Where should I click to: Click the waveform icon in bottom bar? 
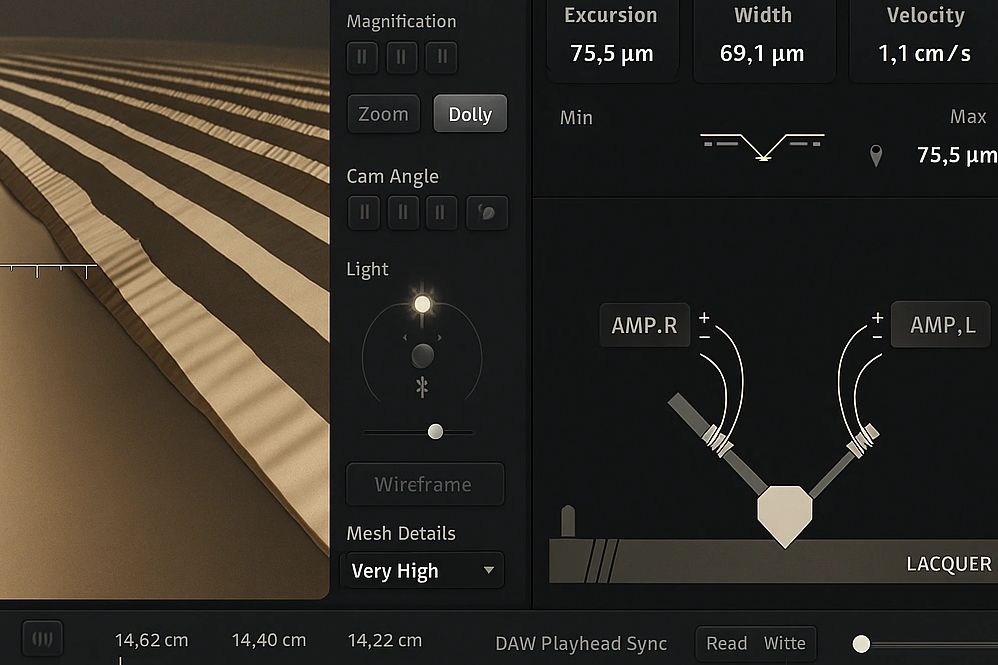pos(42,638)
